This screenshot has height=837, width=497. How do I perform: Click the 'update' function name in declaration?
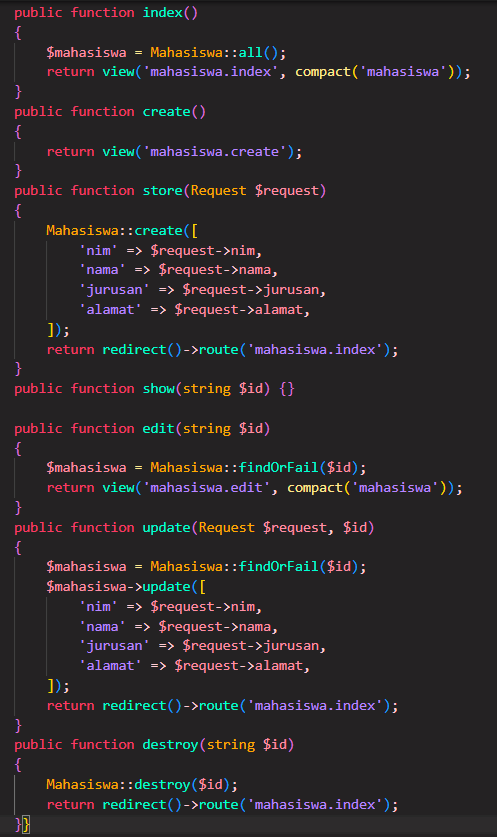167,527
